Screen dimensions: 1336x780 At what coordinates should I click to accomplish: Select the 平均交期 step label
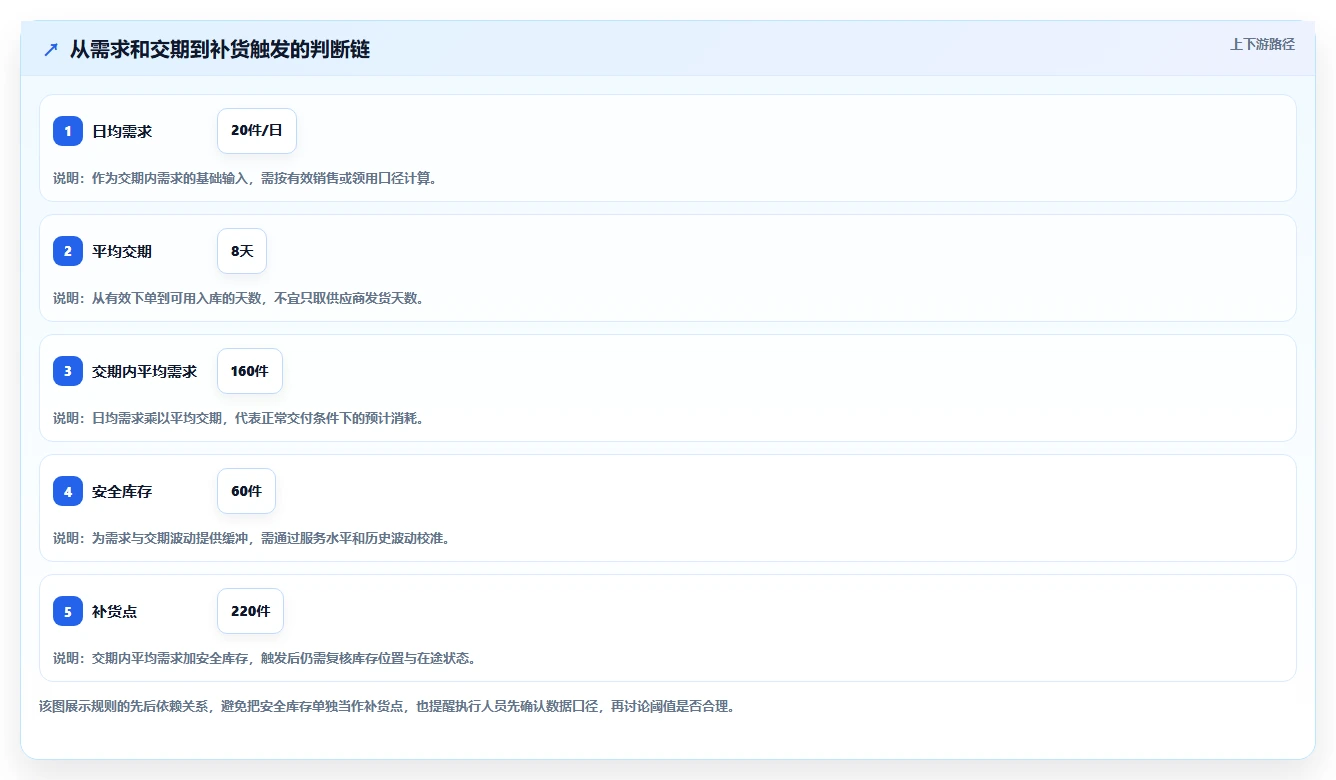[122, 251]
